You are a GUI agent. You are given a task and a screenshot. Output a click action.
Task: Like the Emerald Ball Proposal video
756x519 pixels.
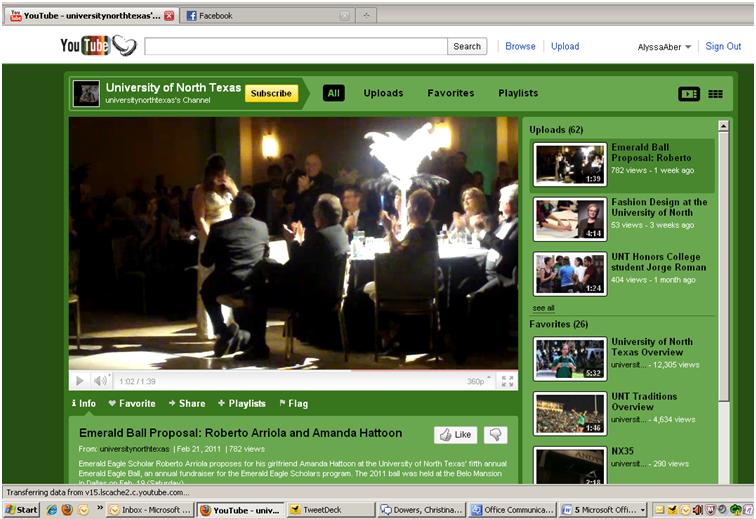point(455,435)
